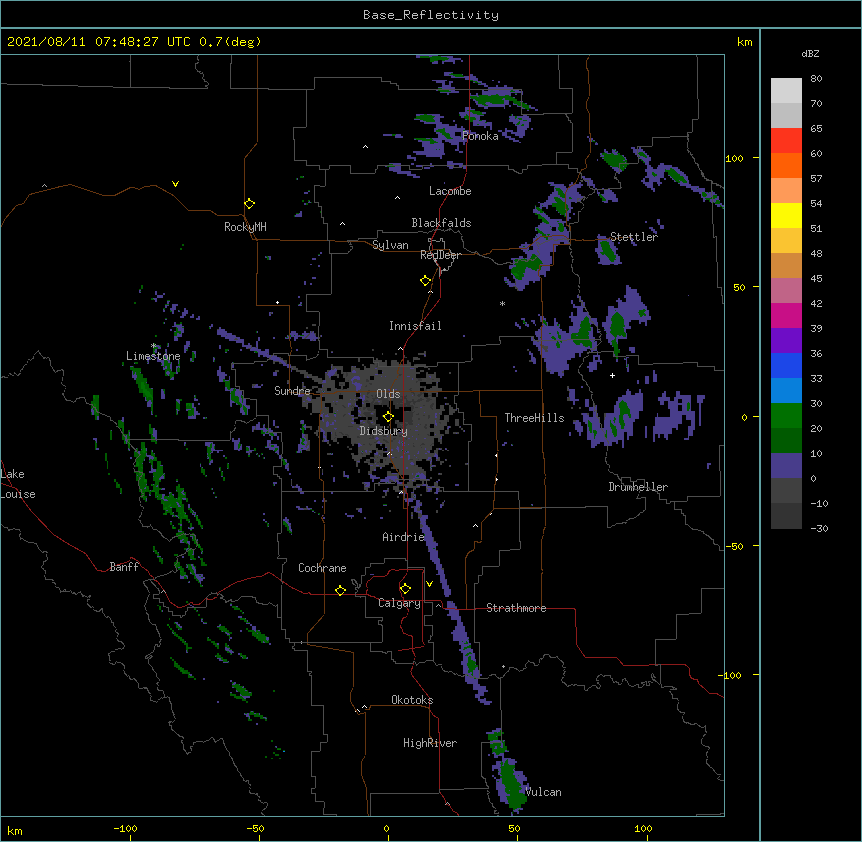Viewport: 862px width, 842px height.
Task: Click the Stettler label
Action: (634, 237)
